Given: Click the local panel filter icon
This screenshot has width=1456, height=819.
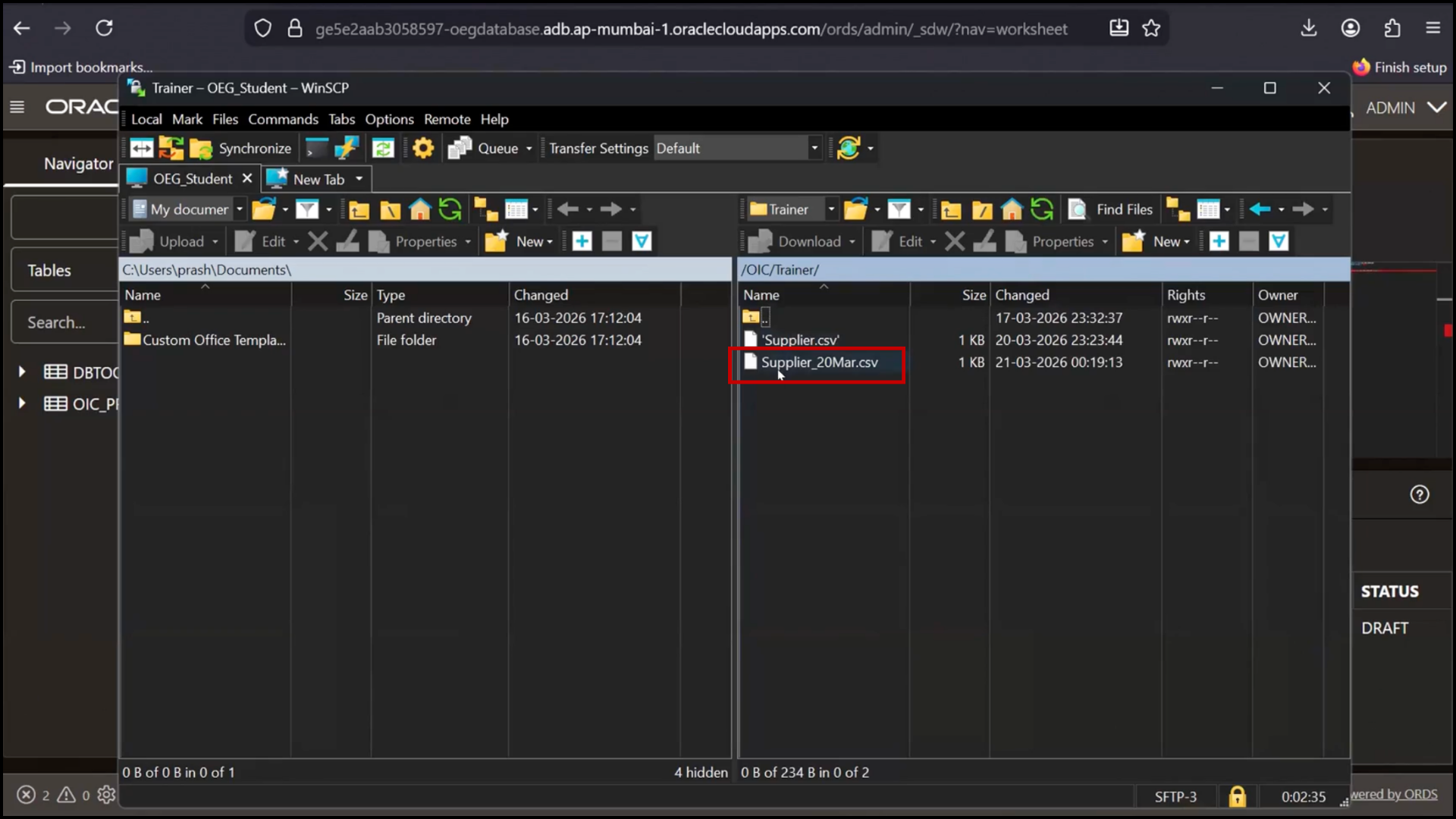Looking at the screenshot, I should pos(307,209).
